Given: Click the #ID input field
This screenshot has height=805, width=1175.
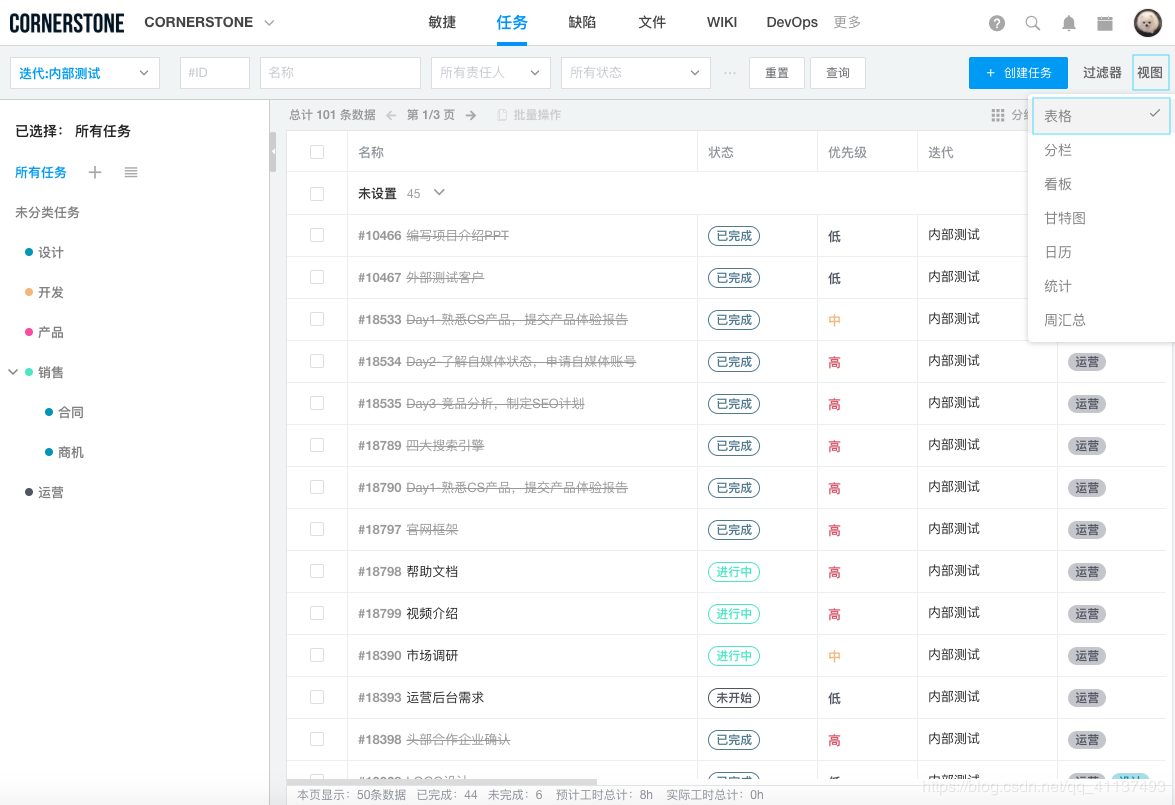Looking at the screenshot, I should point(214,72).
